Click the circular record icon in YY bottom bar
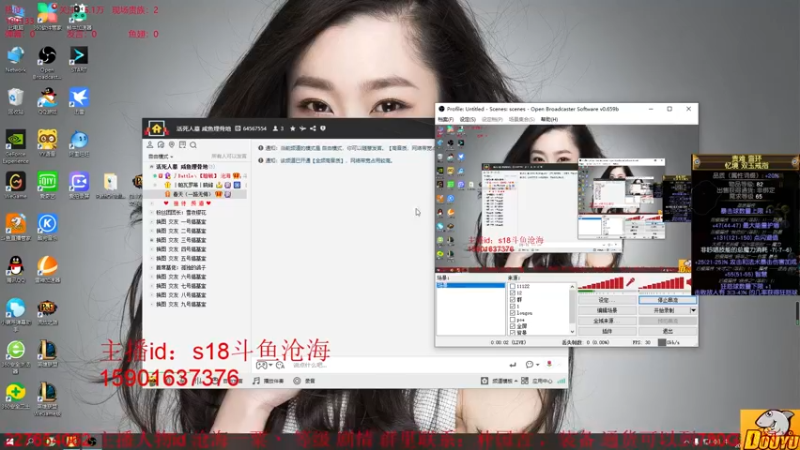 (x=297, y=381)
